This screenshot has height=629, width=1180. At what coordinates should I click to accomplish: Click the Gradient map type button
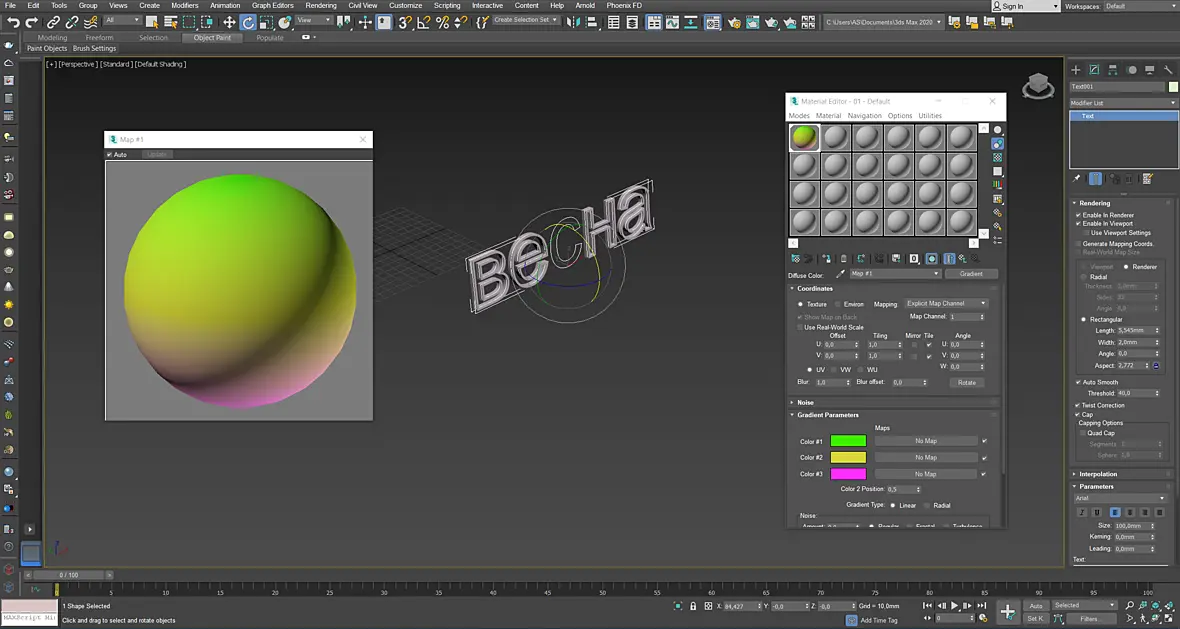pyautogui.click(x=971, y=274)
